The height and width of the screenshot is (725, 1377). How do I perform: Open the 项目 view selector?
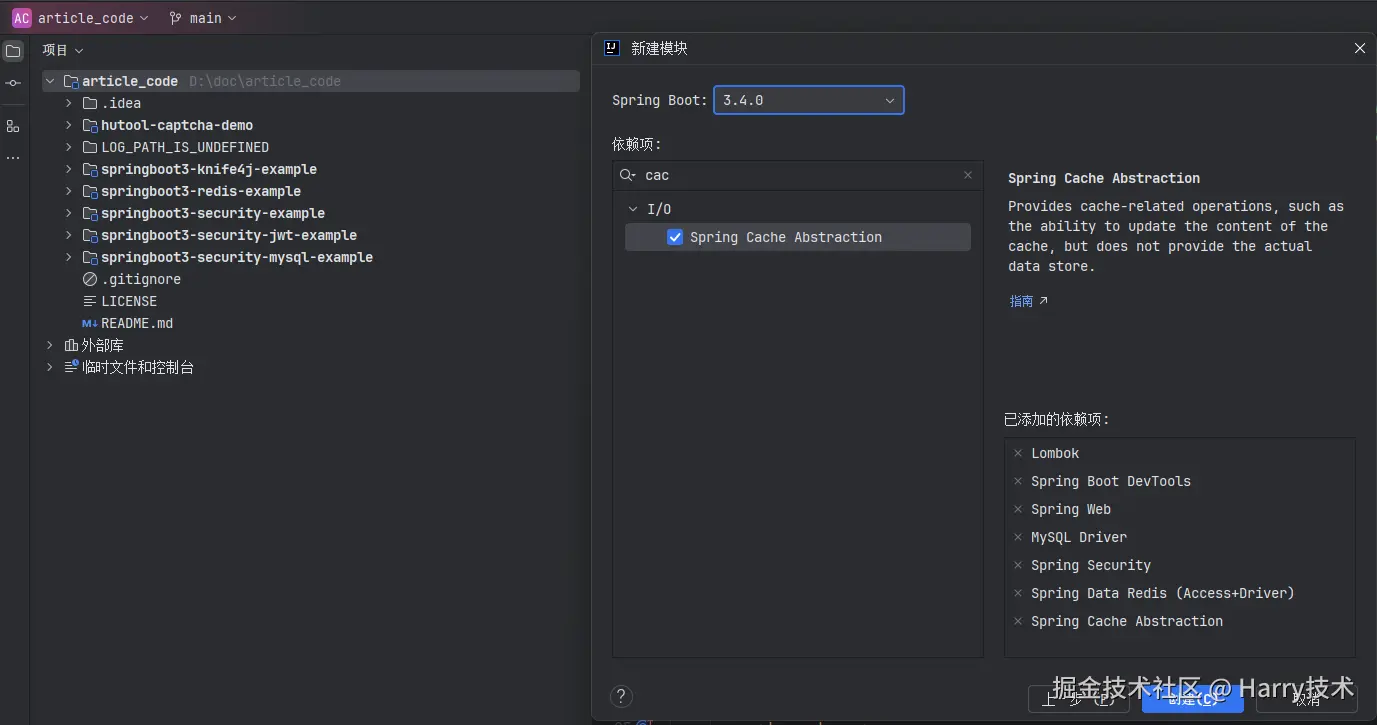62,50
